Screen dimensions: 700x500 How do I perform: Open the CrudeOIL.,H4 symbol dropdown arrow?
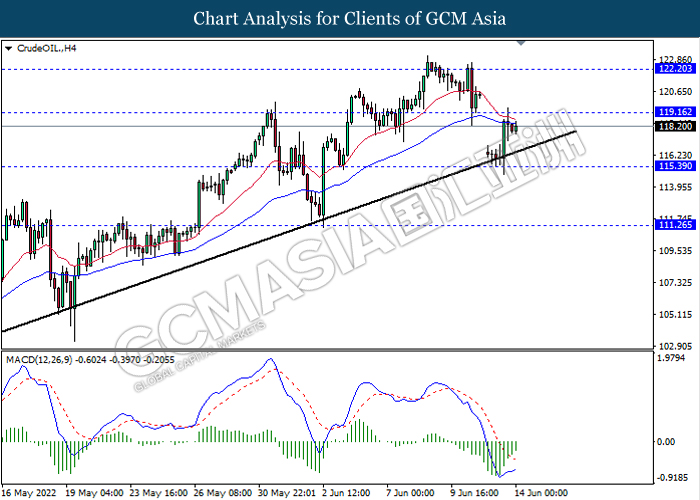tap(8, 48)
